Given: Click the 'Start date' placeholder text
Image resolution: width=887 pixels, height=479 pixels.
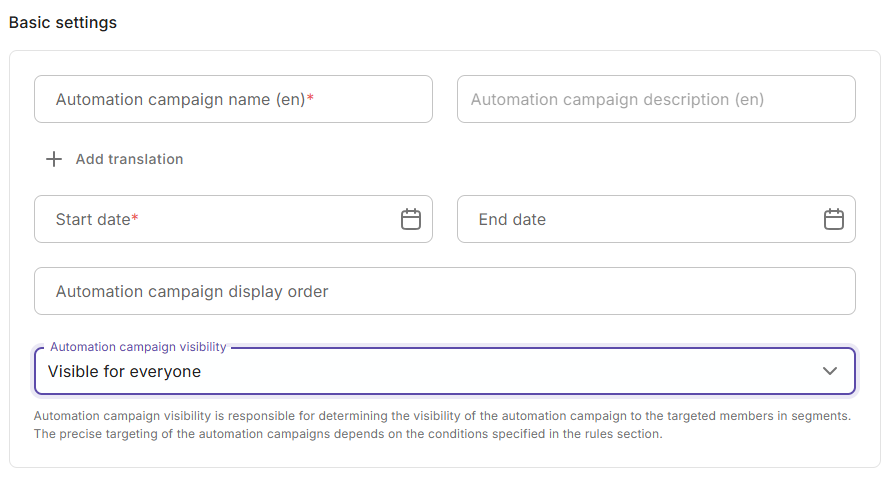Looking at the screenshot, I should coord(93,220).
